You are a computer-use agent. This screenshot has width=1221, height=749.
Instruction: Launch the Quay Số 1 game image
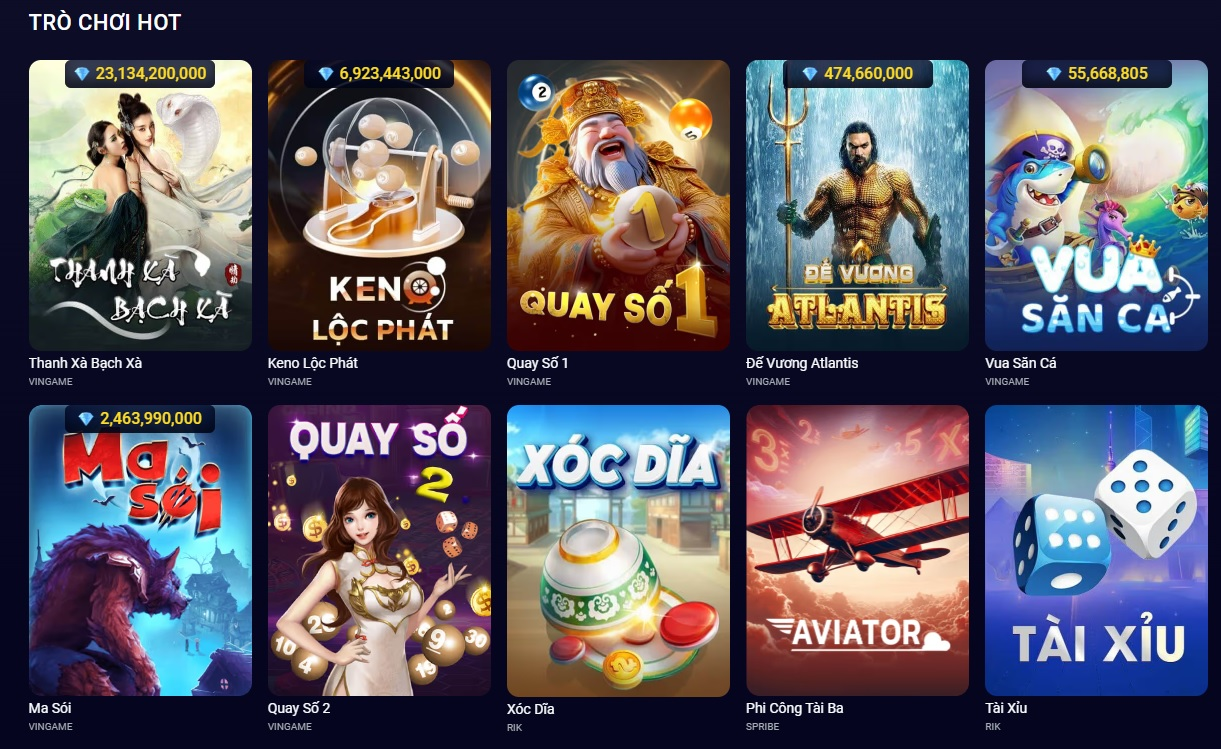tap(618, 205)
